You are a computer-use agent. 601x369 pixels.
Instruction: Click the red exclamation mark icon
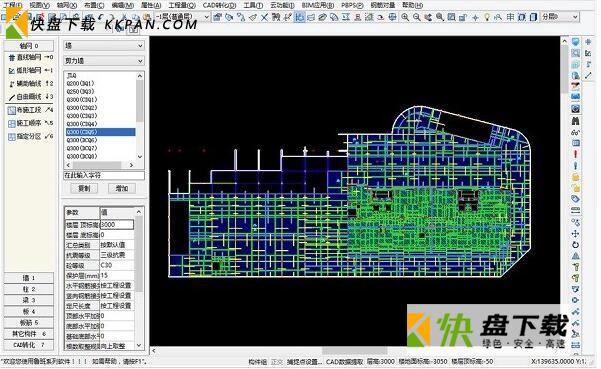pos(575,154)
